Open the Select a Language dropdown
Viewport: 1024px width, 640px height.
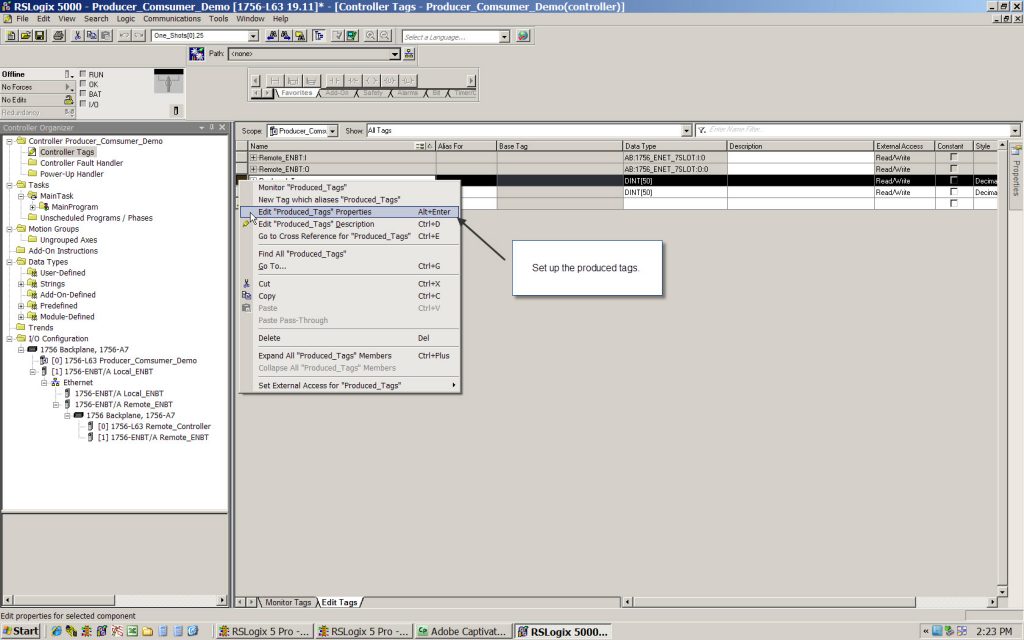pos(504,37)
